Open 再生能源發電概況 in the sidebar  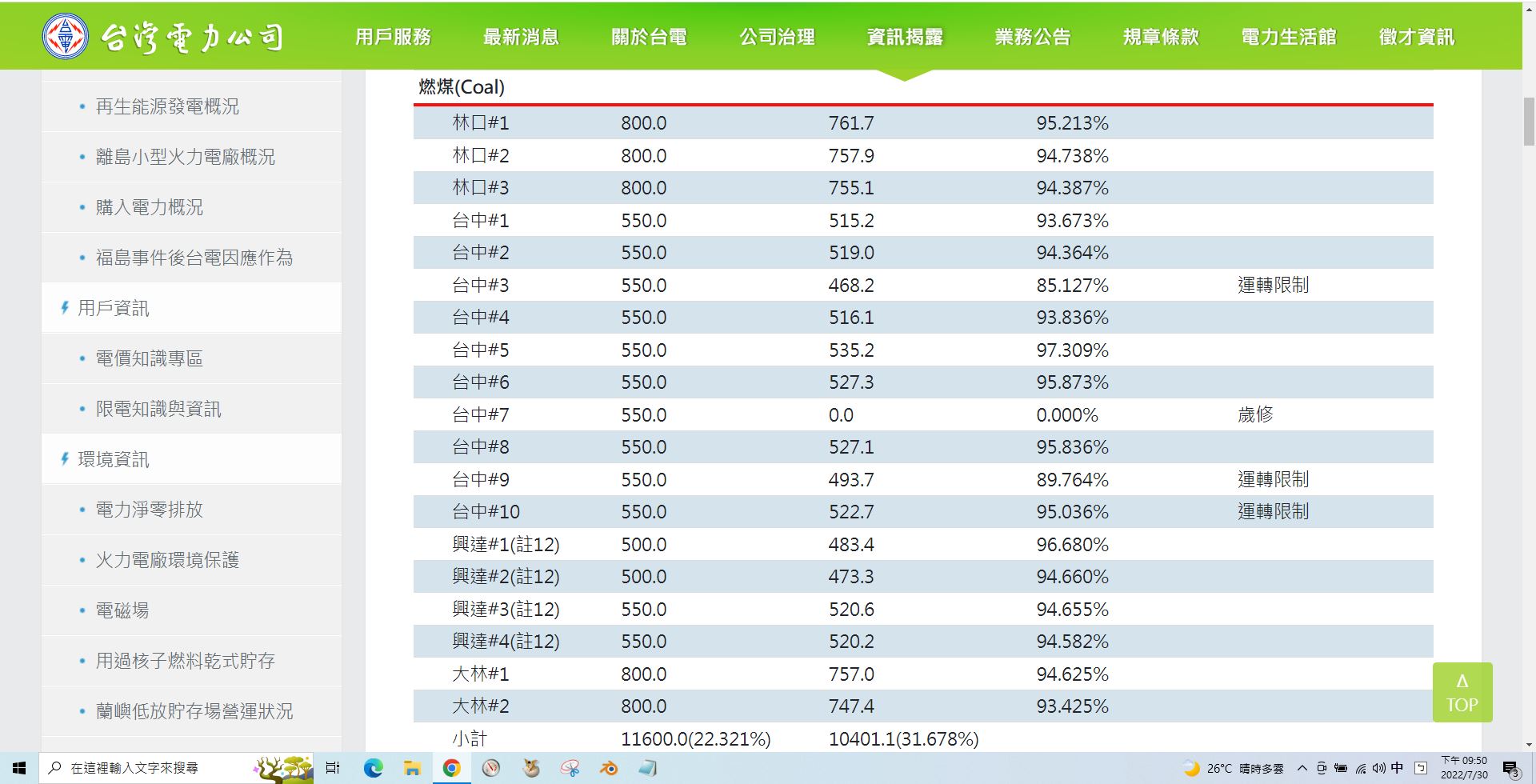[x=167, y=106]
